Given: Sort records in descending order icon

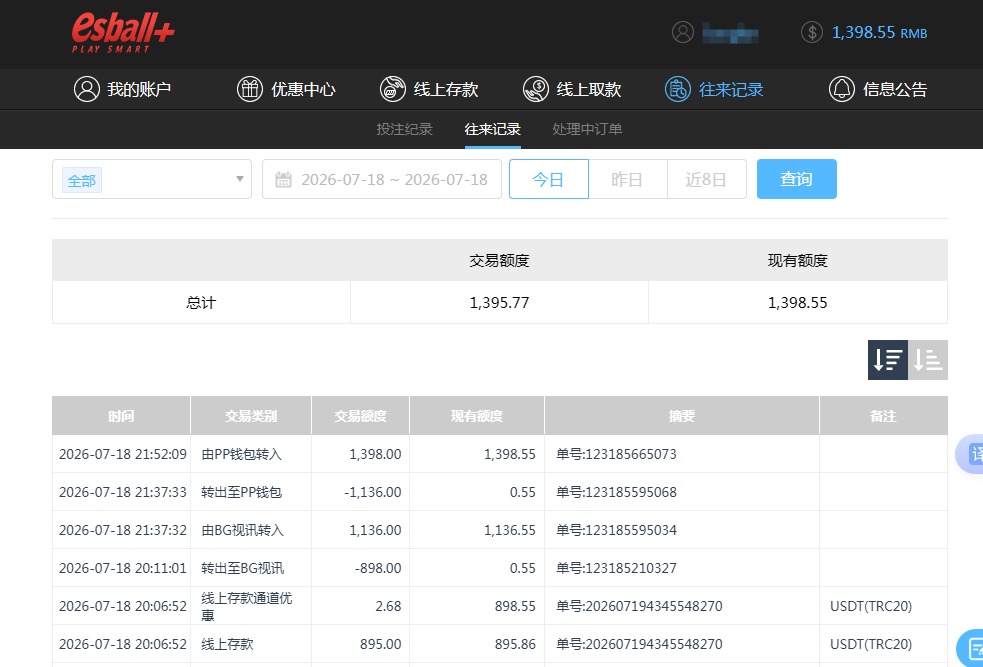Looking at the screenshot, I should tap(888, 360).
